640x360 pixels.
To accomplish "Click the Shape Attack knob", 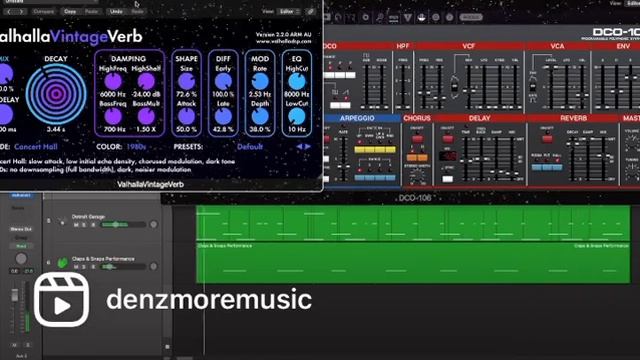I will click(x=187, y=117).
